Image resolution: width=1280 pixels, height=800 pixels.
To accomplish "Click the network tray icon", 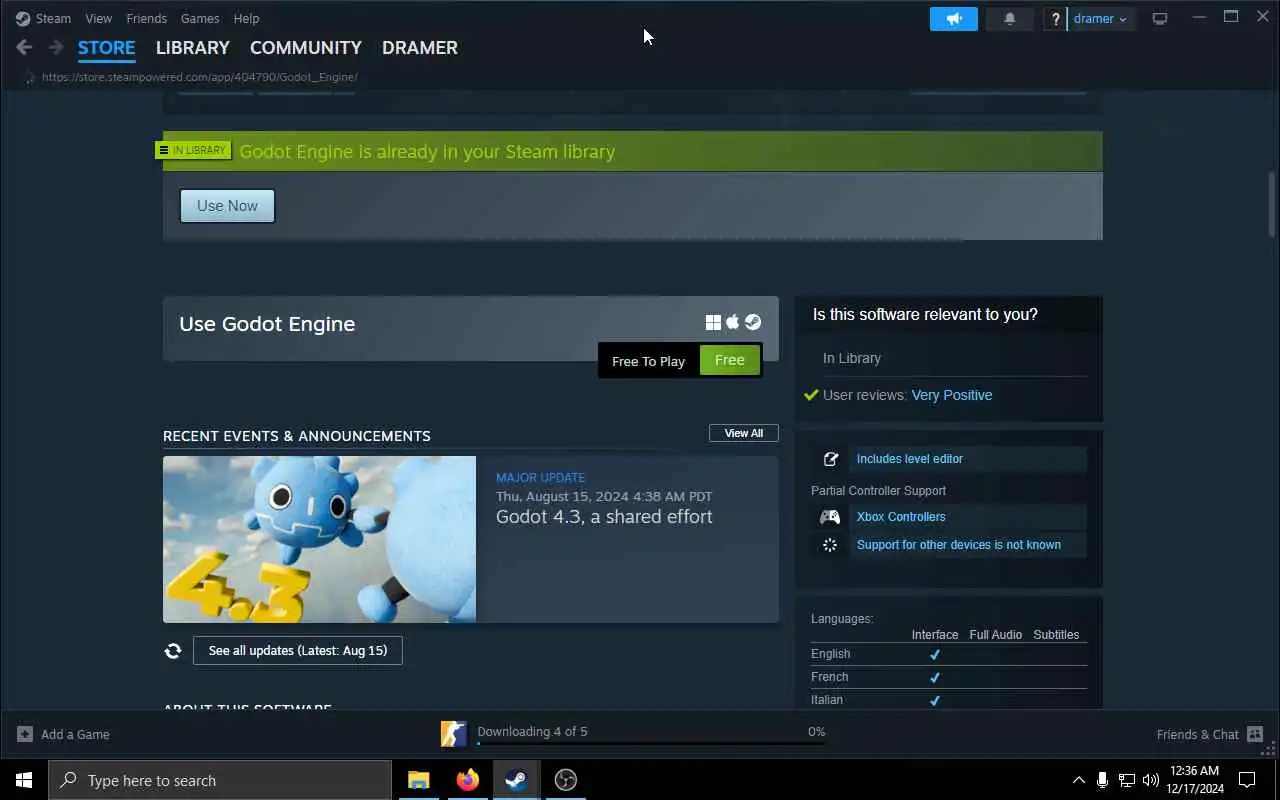I will pyautogui.click(x=1127, y=780).
